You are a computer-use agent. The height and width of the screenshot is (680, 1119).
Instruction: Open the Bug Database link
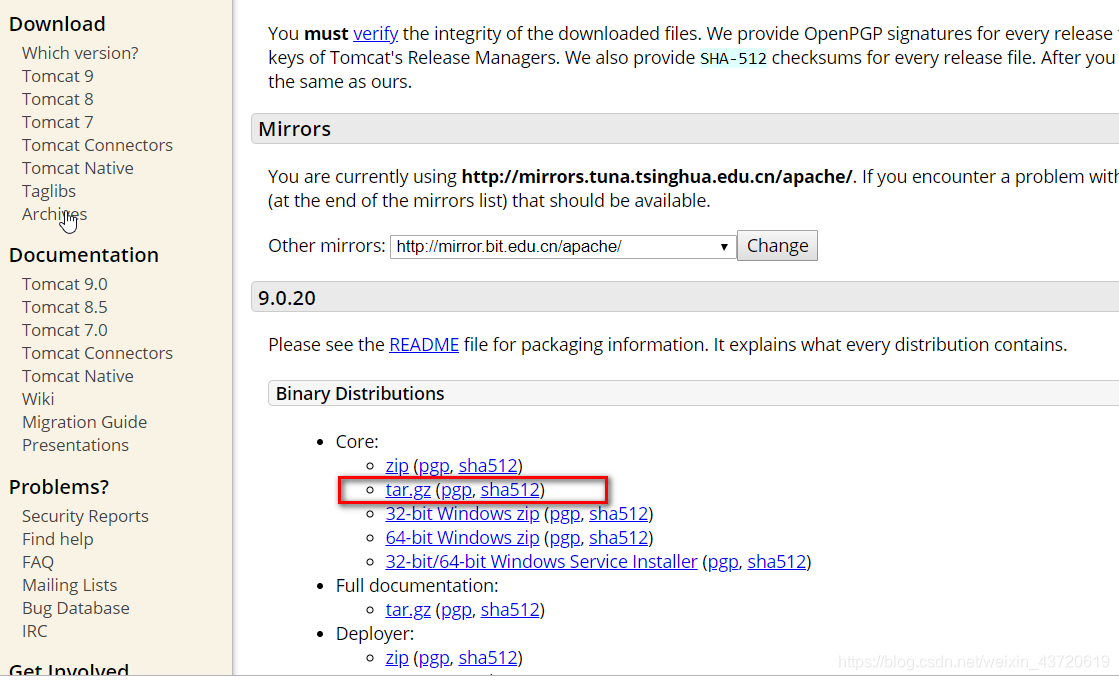(76, 608)
